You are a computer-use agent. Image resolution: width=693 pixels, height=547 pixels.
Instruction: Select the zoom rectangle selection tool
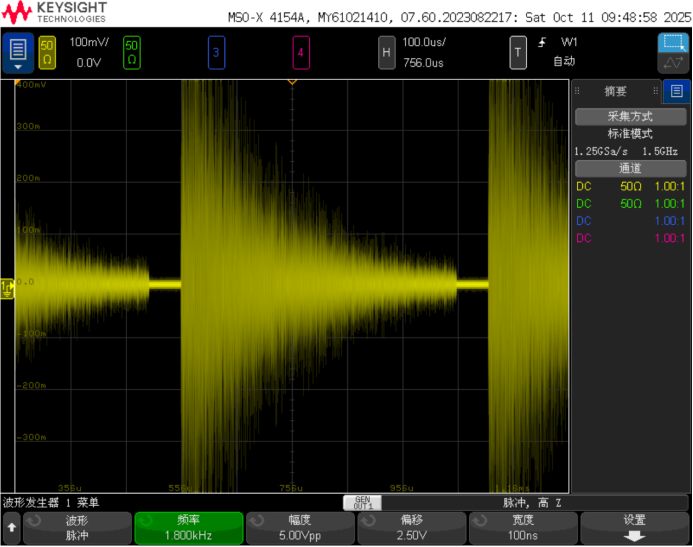point(673,43)
